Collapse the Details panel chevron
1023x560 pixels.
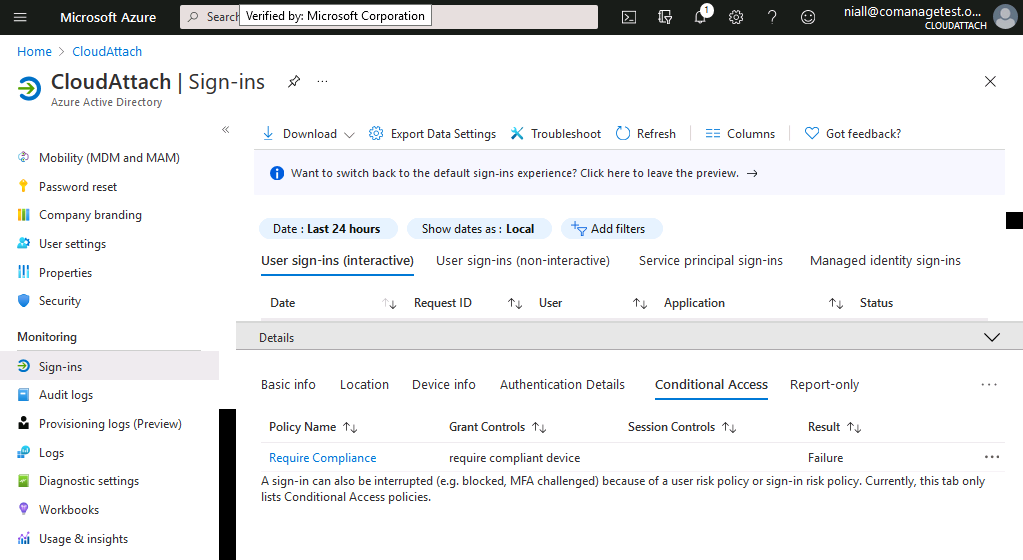(992, 337)
